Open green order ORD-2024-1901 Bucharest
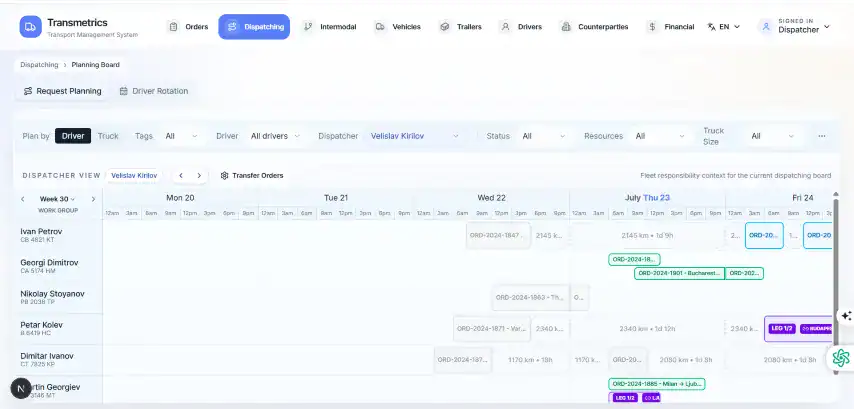 coord(679,273)
